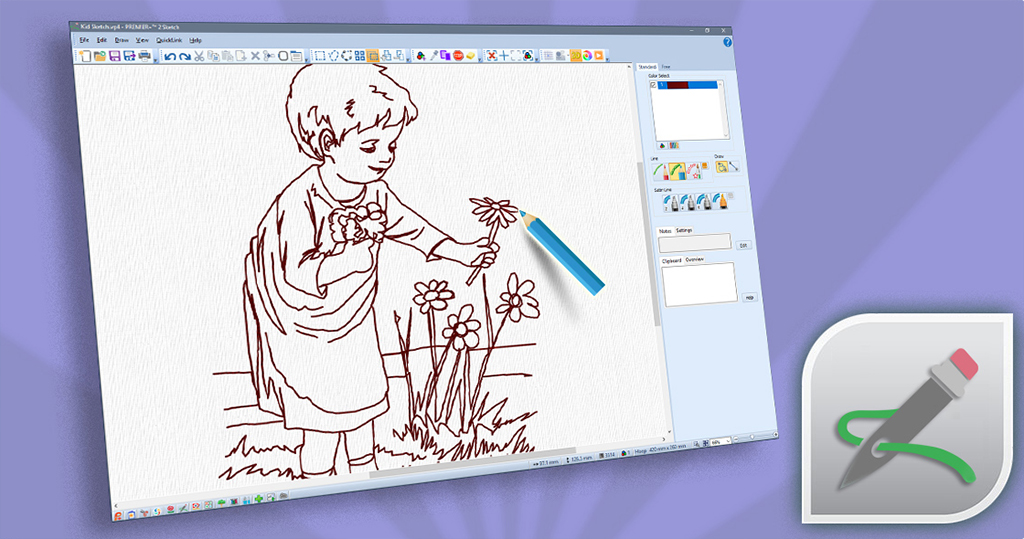Click down arrow of Color Select list scrollbar

click(726, 135)
